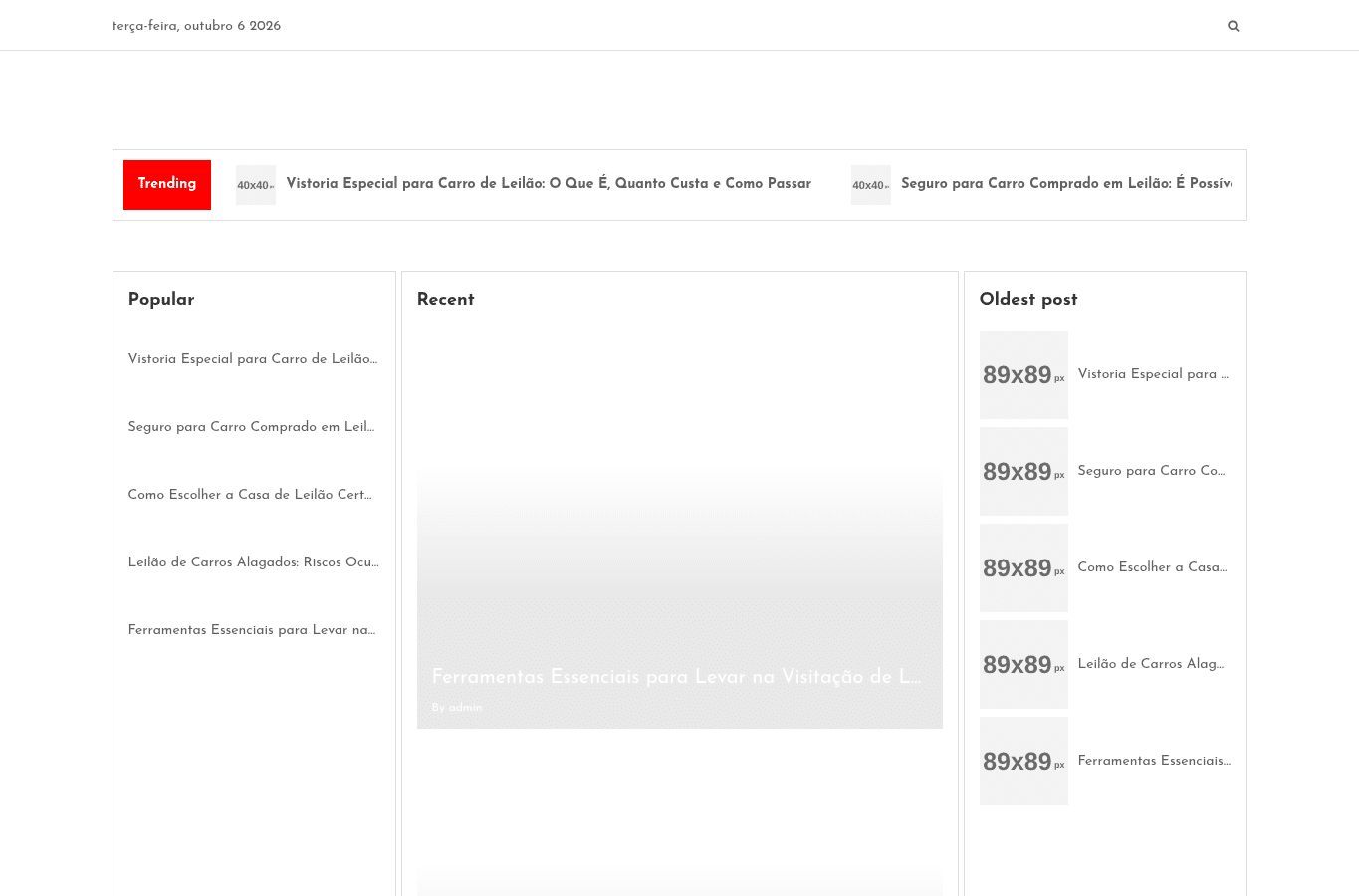Open trending post 'Vistoria Especial para Carro de Leilão'

click(x=549, y=184)
